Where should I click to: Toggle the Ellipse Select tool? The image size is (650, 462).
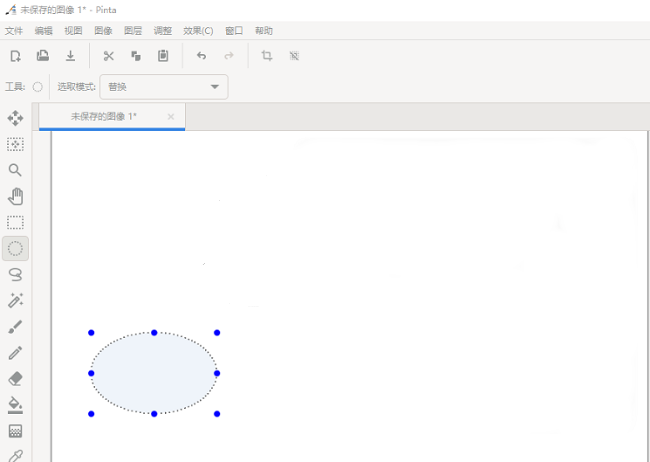pyautogui.click(x=15, y=248)
